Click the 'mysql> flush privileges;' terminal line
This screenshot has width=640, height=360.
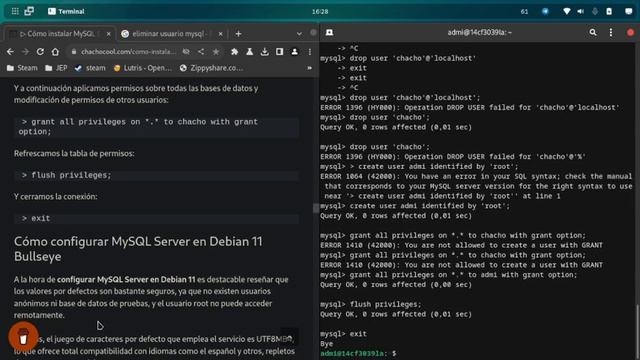click(370, 304)
